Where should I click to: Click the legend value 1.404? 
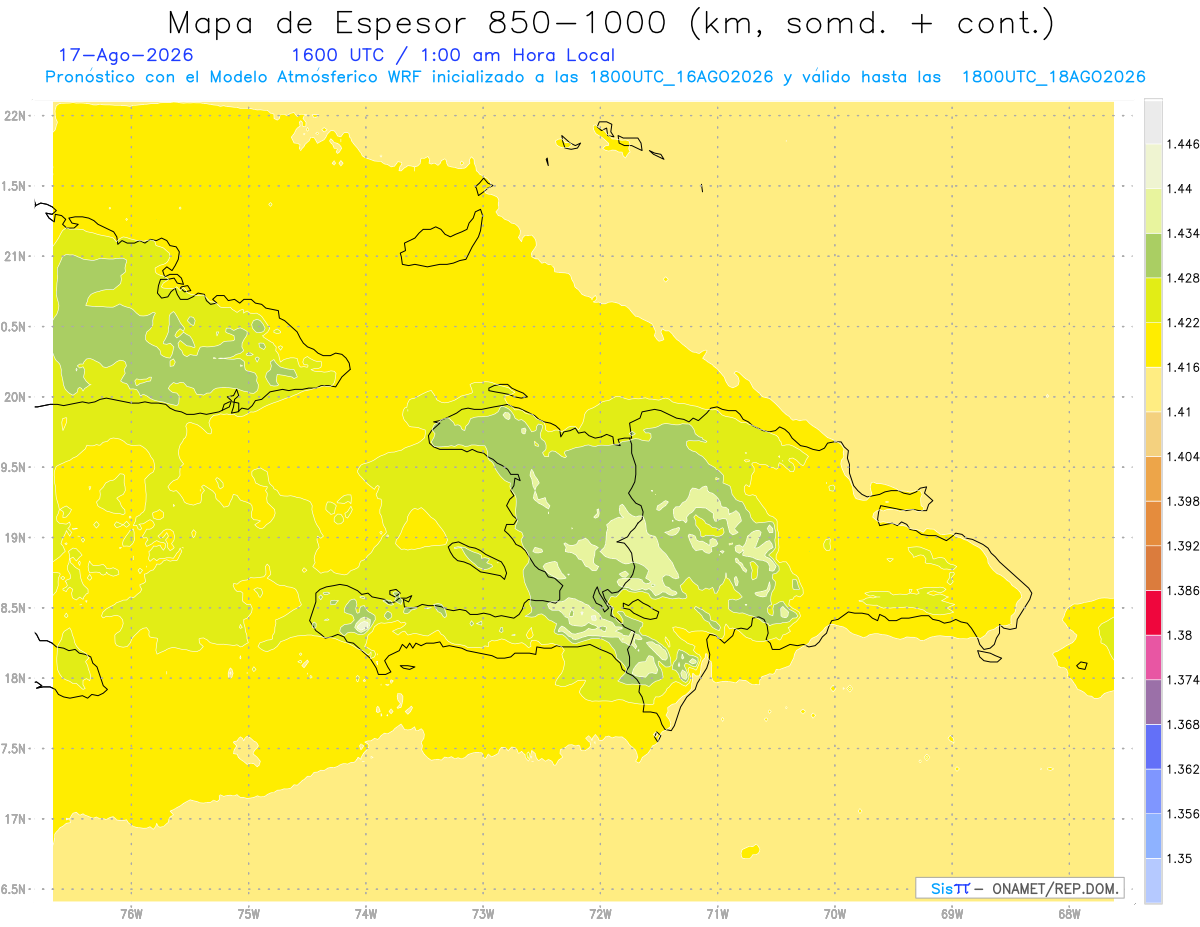pos(1183,456)
